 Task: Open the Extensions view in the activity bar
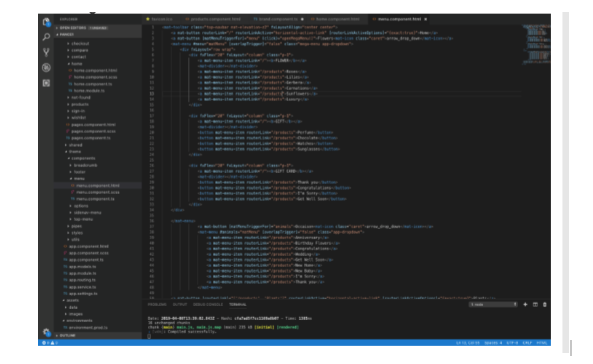point(46,83)
